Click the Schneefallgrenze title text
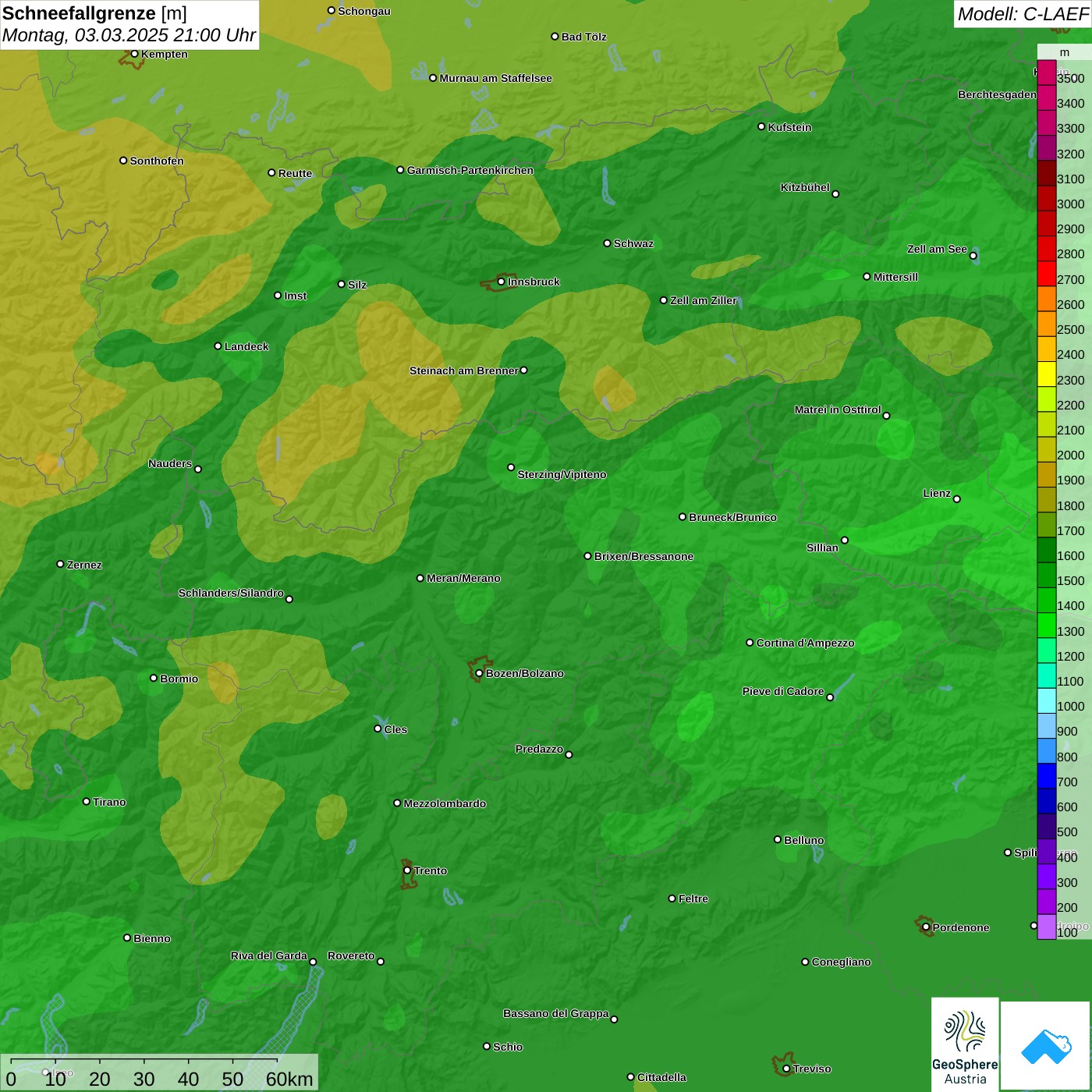The image size is (1092, 1092). pyautogui.click(x=94, y=13)
